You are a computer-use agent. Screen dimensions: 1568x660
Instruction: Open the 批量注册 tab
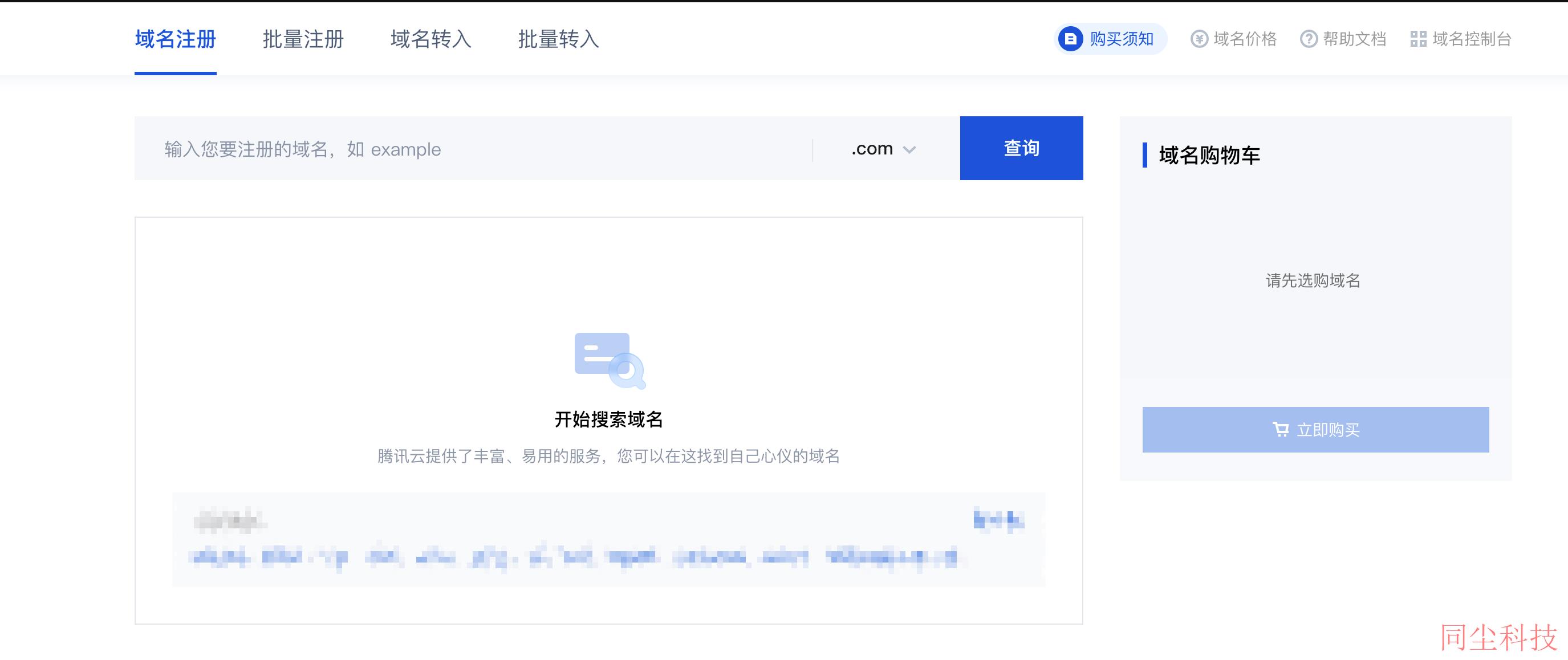click(303, 39)
